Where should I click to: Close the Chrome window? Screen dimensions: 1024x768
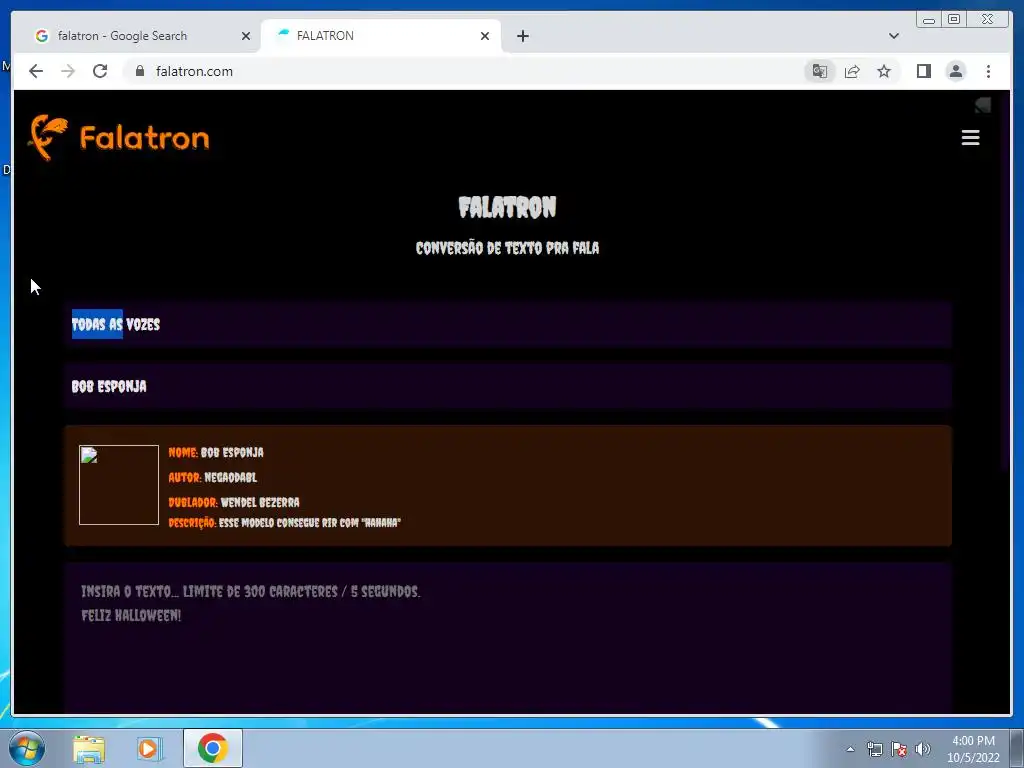coord(988,20)
